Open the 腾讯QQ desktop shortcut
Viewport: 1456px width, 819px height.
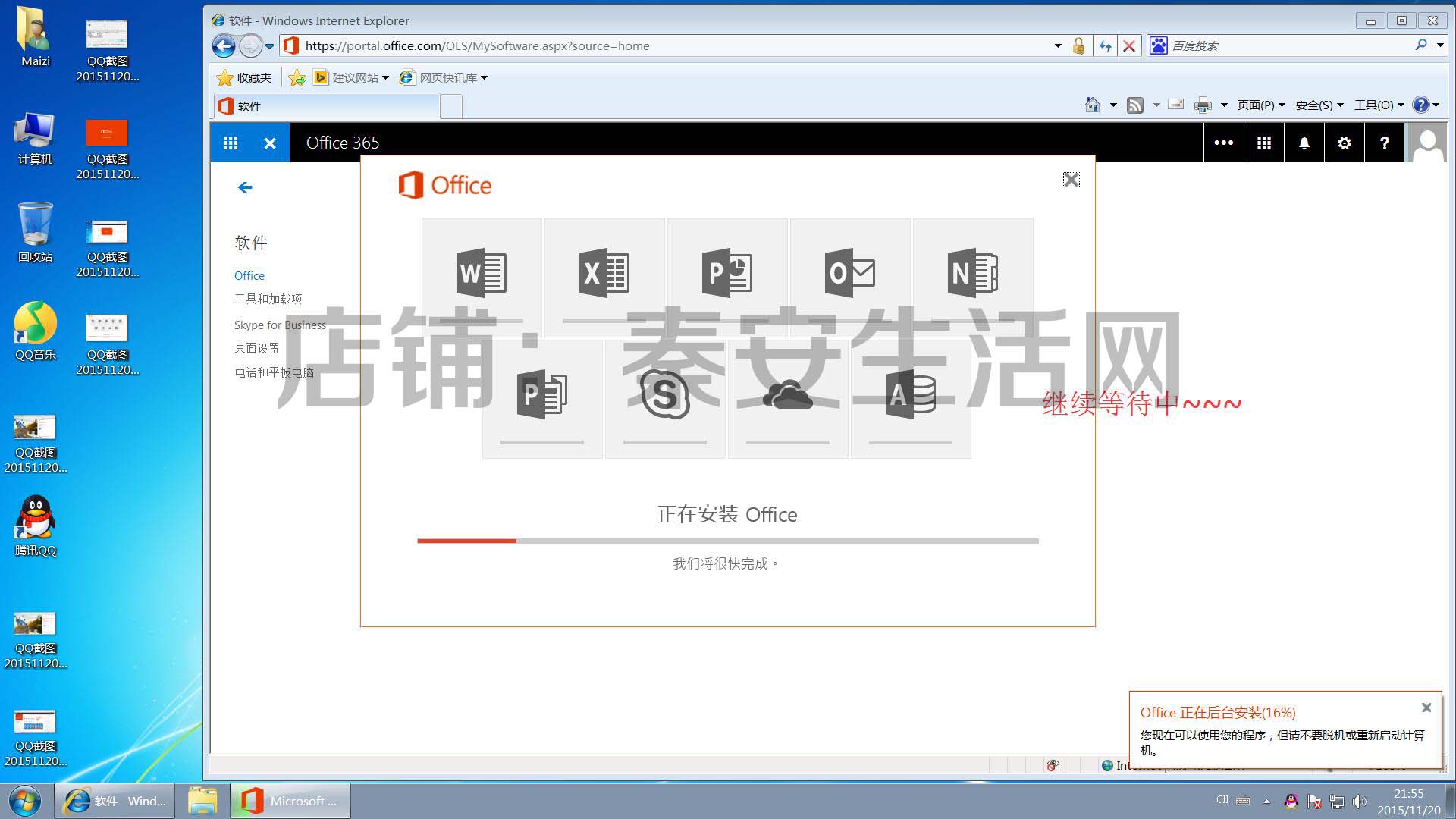coord(36,526)
